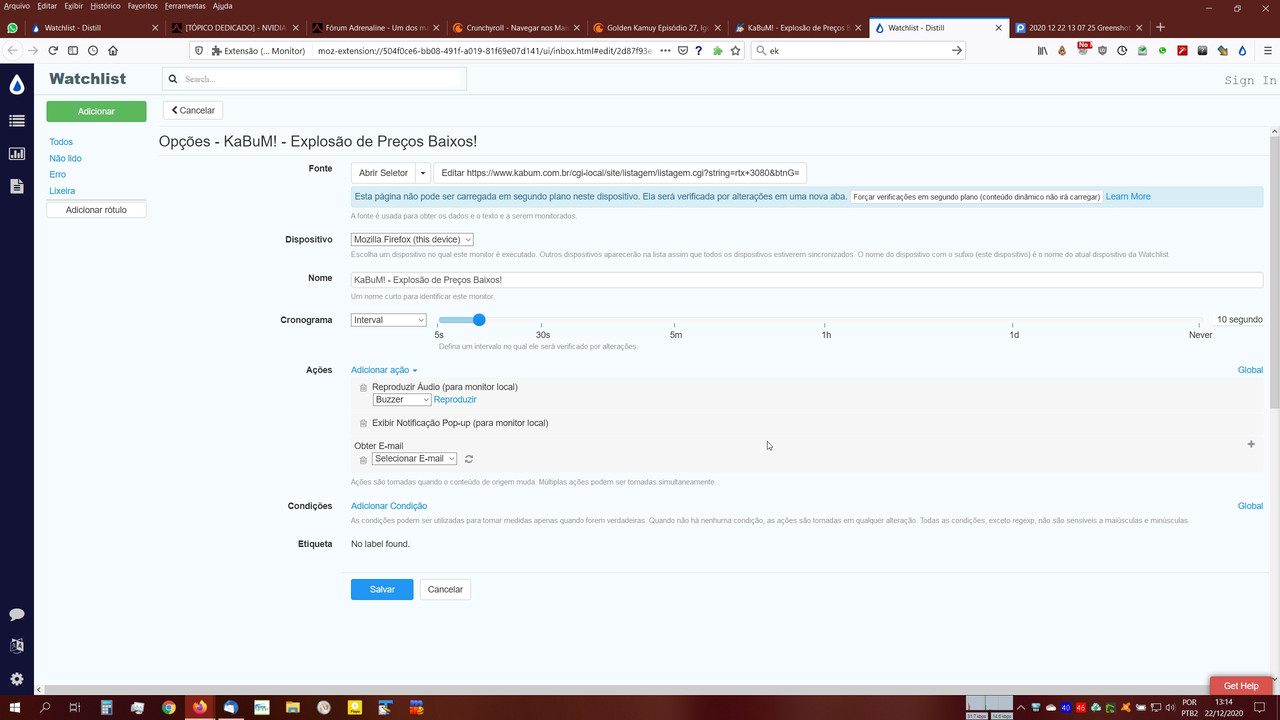Viewport: 1280px width, 720px height.
Task: Delete the Reproduzir Áudio action trash icon
Action: point(363,388)
